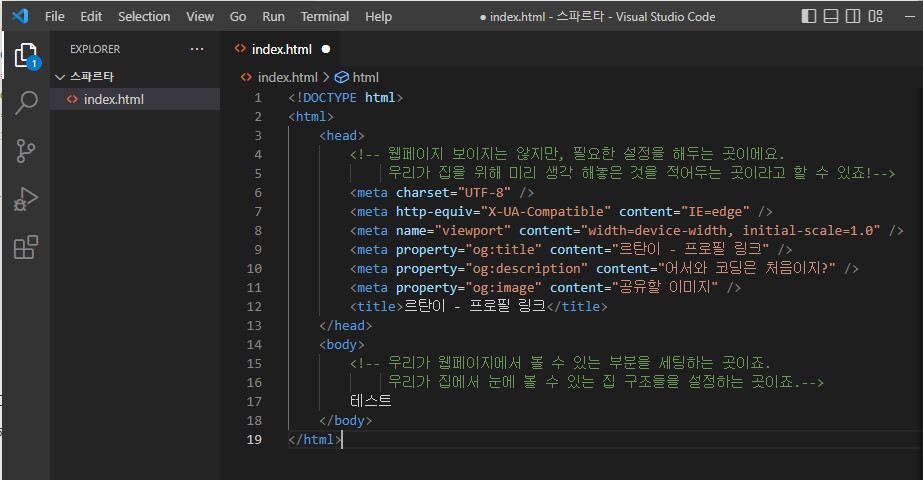The image size is (923, 480).
Task: Open Explorer's more actions ellipsis
Action: [197, 49]
